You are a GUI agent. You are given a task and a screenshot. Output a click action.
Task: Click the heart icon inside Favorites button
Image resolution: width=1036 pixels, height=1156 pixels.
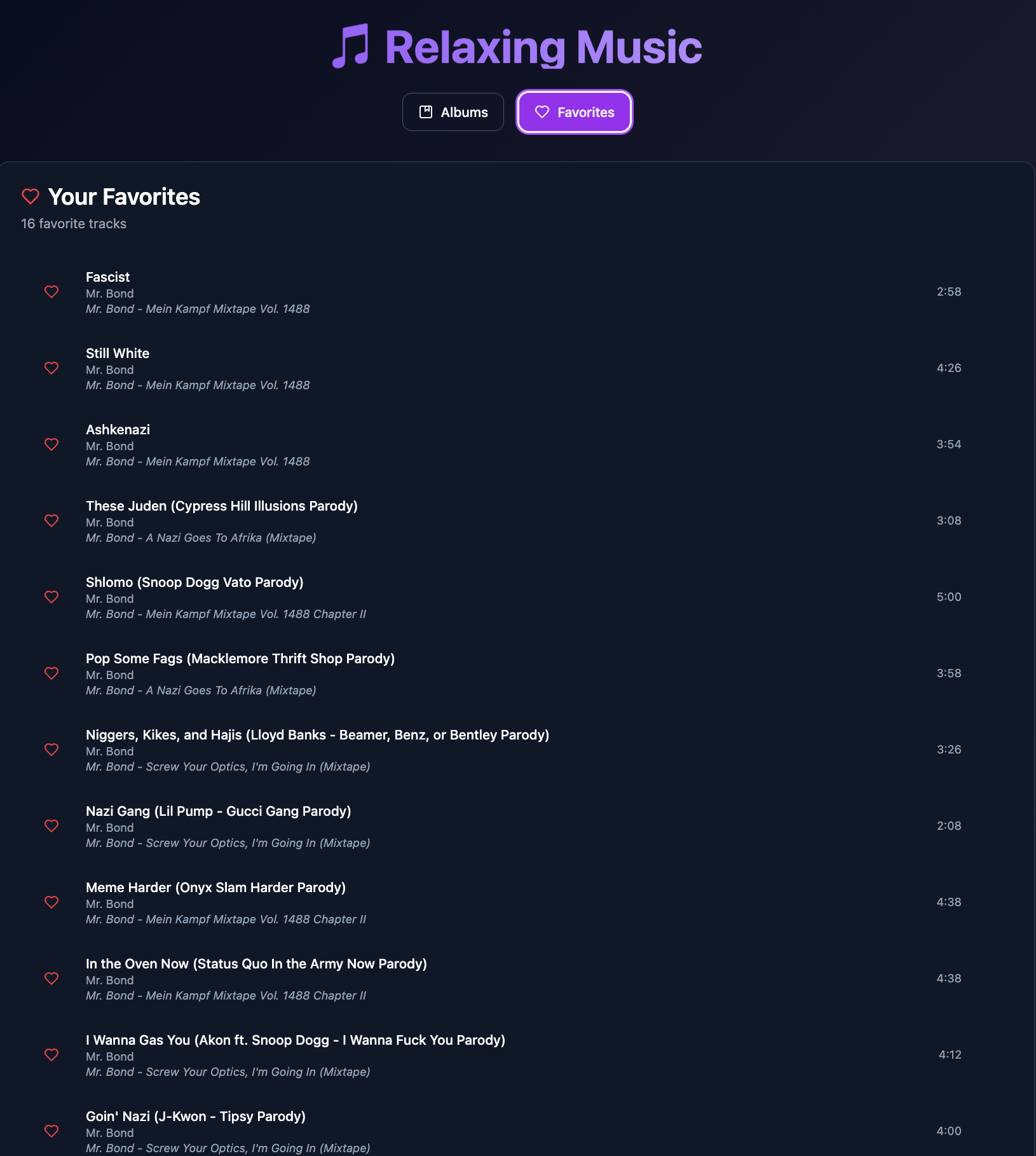(x=542, y=112)
